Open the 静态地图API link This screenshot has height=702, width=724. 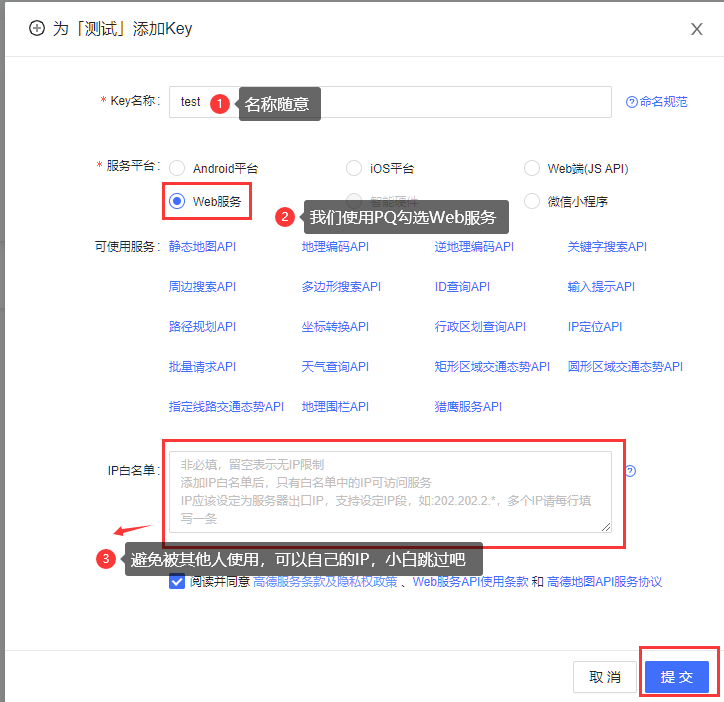point(202,247)
